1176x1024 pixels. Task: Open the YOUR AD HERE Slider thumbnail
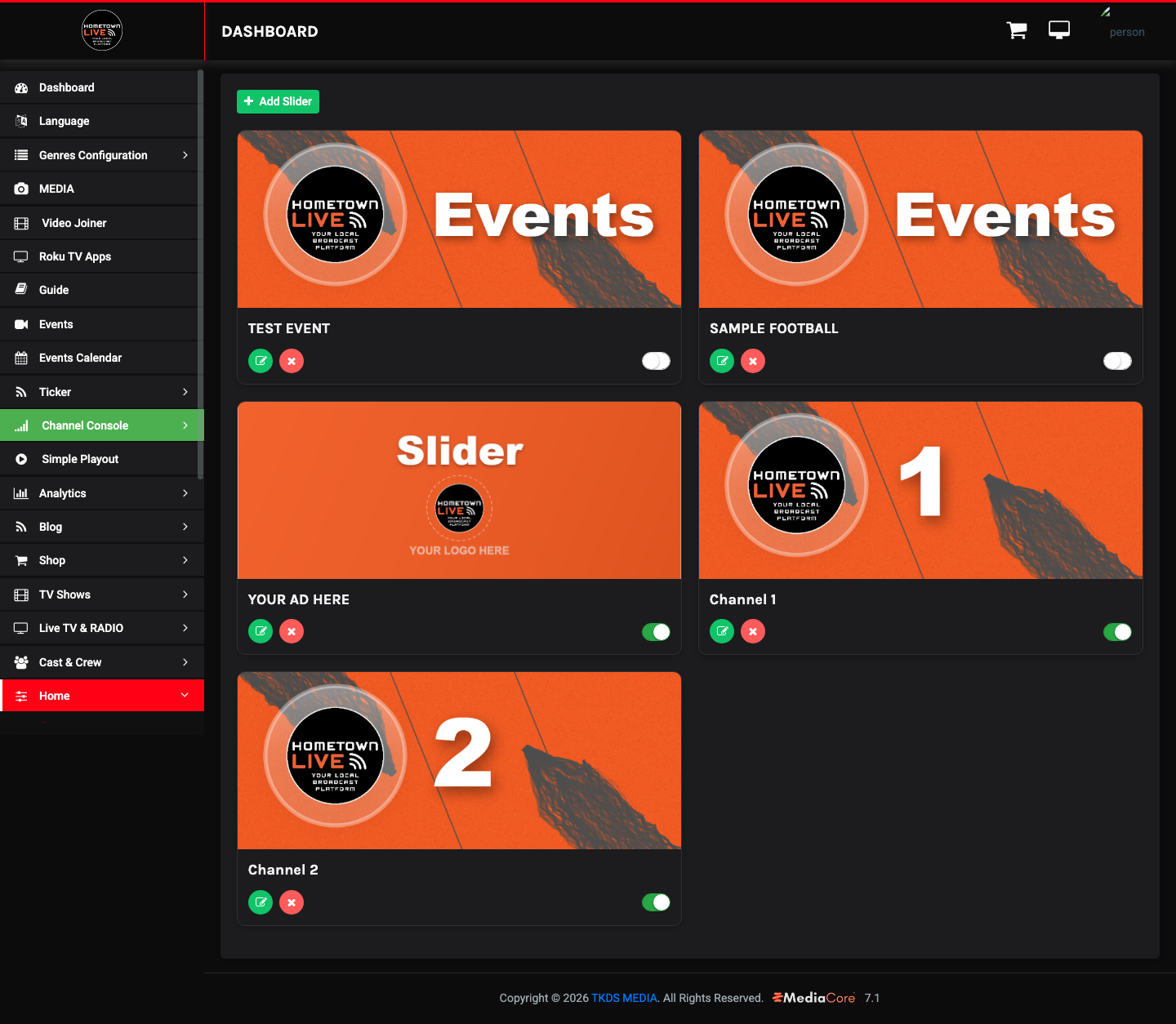tap(459, 490)
